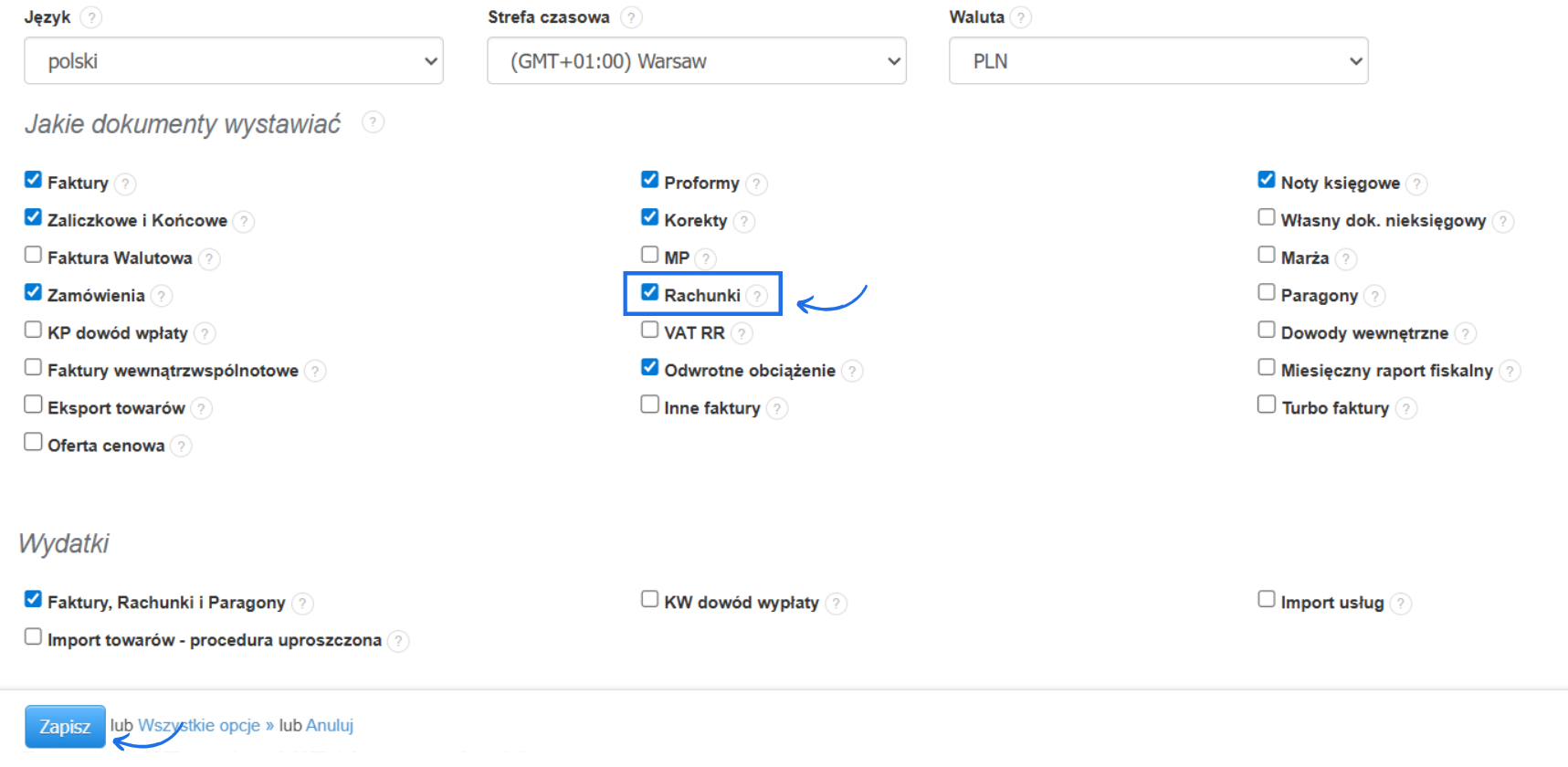
Task: Enable the Faktura Walutowa checkbox
Action: click(x=34, y=255)
